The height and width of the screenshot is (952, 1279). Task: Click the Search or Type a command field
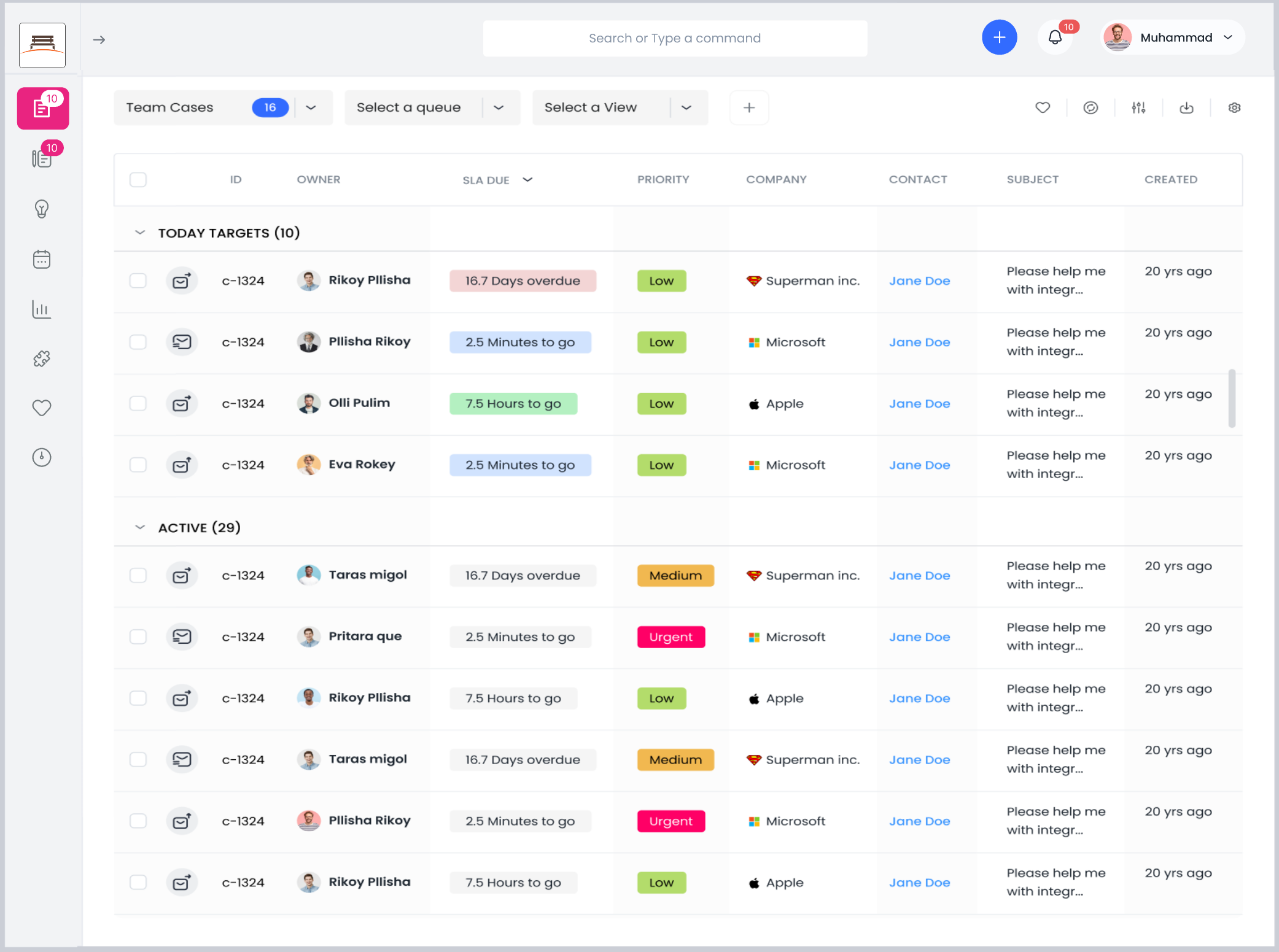tap(674, 39)
